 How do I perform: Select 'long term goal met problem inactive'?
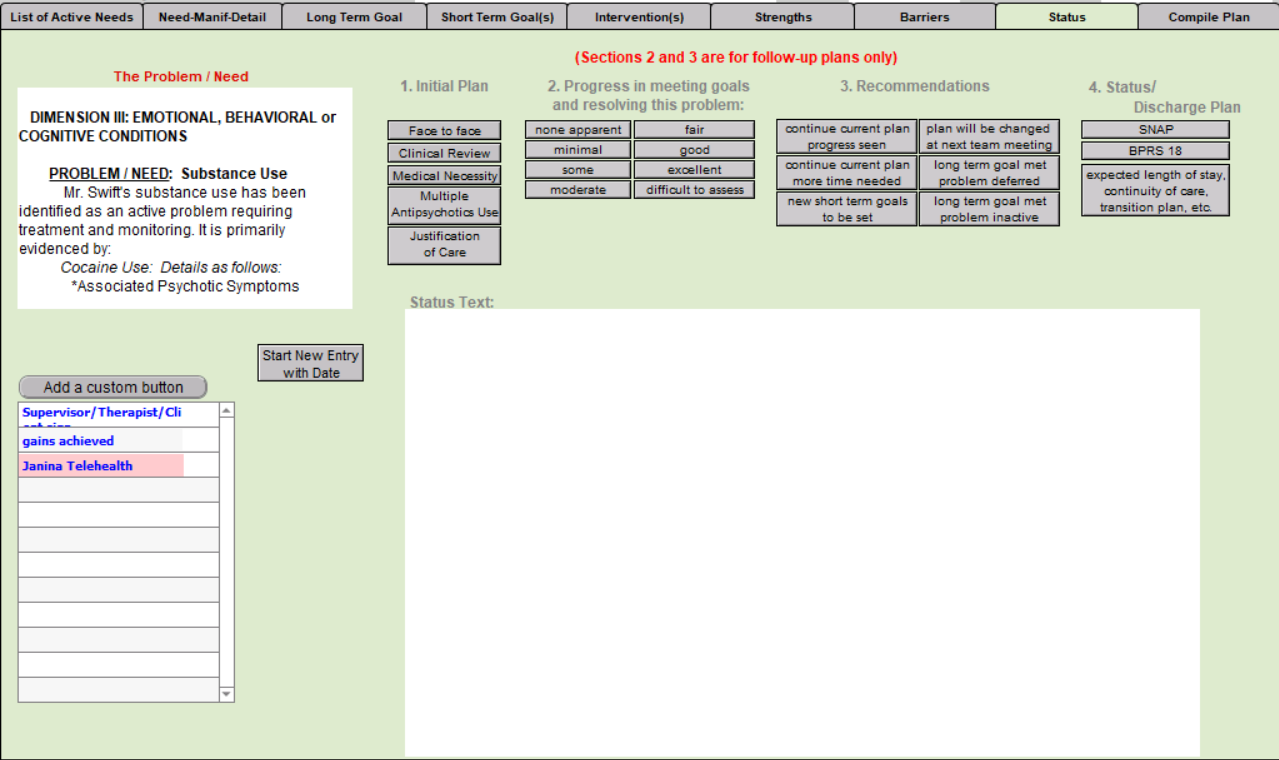point(989,209)
